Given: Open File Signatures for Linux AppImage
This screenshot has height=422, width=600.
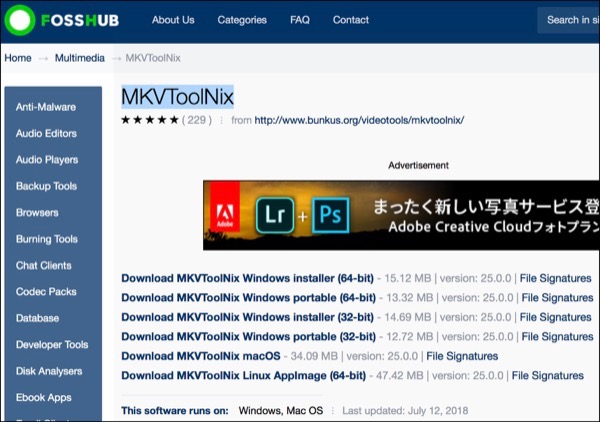Looking at the screenshot, I should 548,376.
